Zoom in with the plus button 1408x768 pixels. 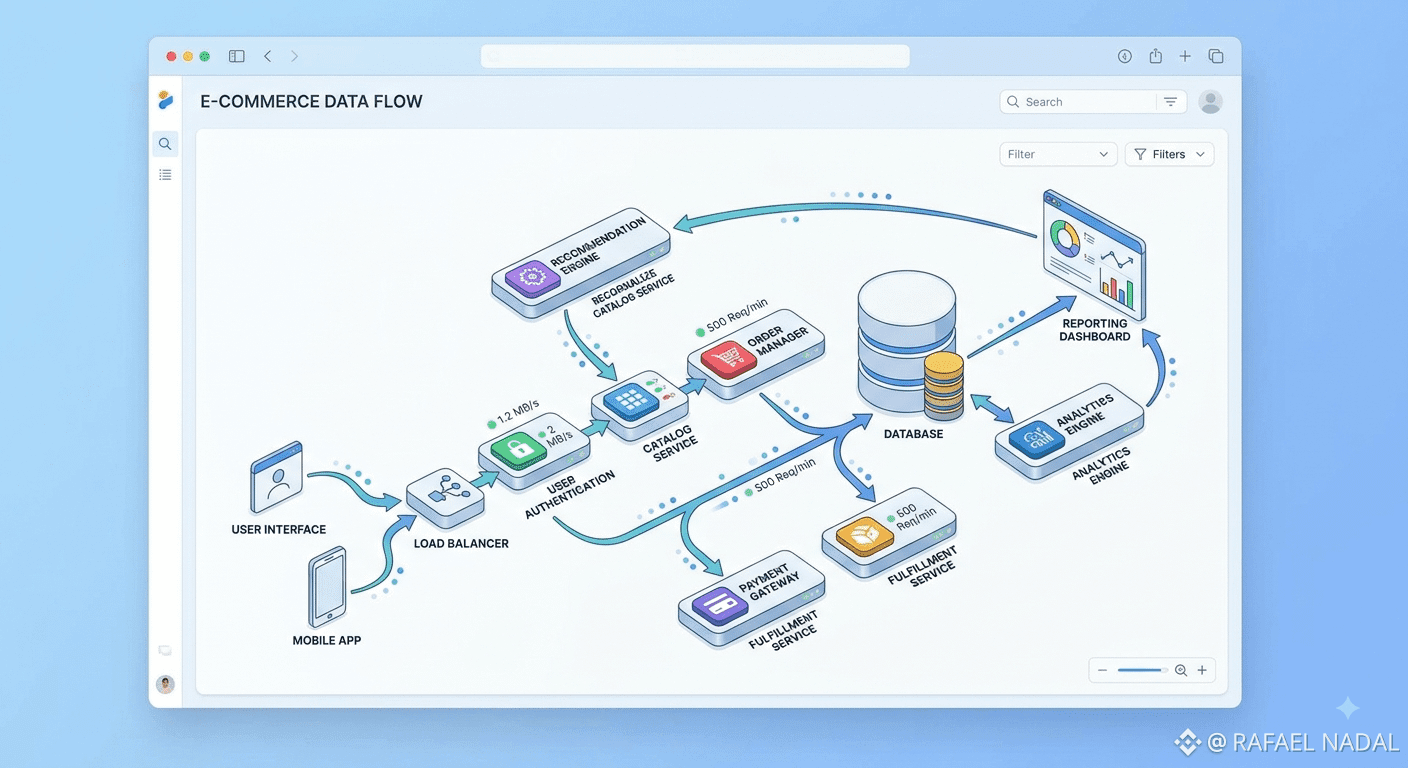[1202, 671]
